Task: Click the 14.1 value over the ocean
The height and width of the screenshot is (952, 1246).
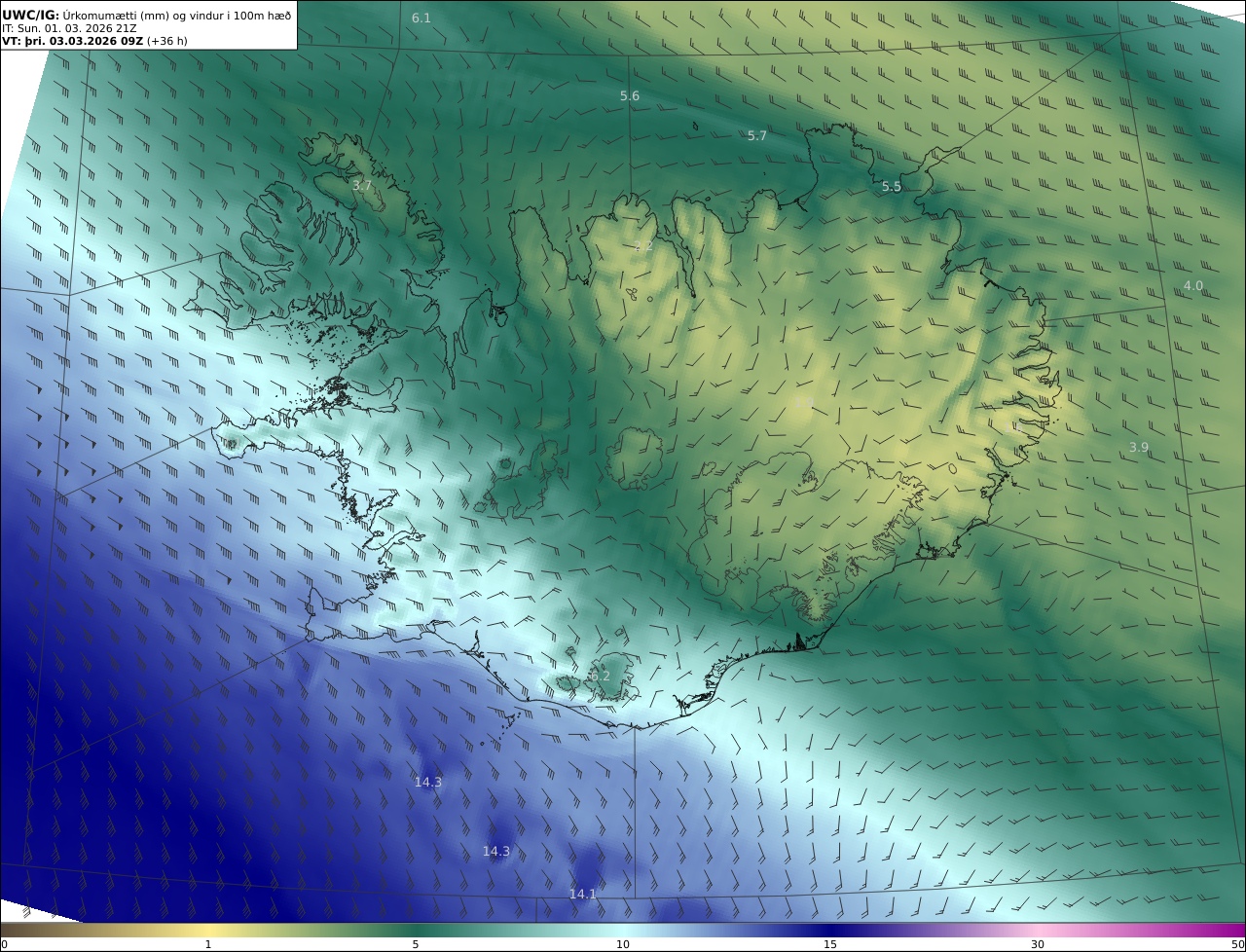Action: 583,895
